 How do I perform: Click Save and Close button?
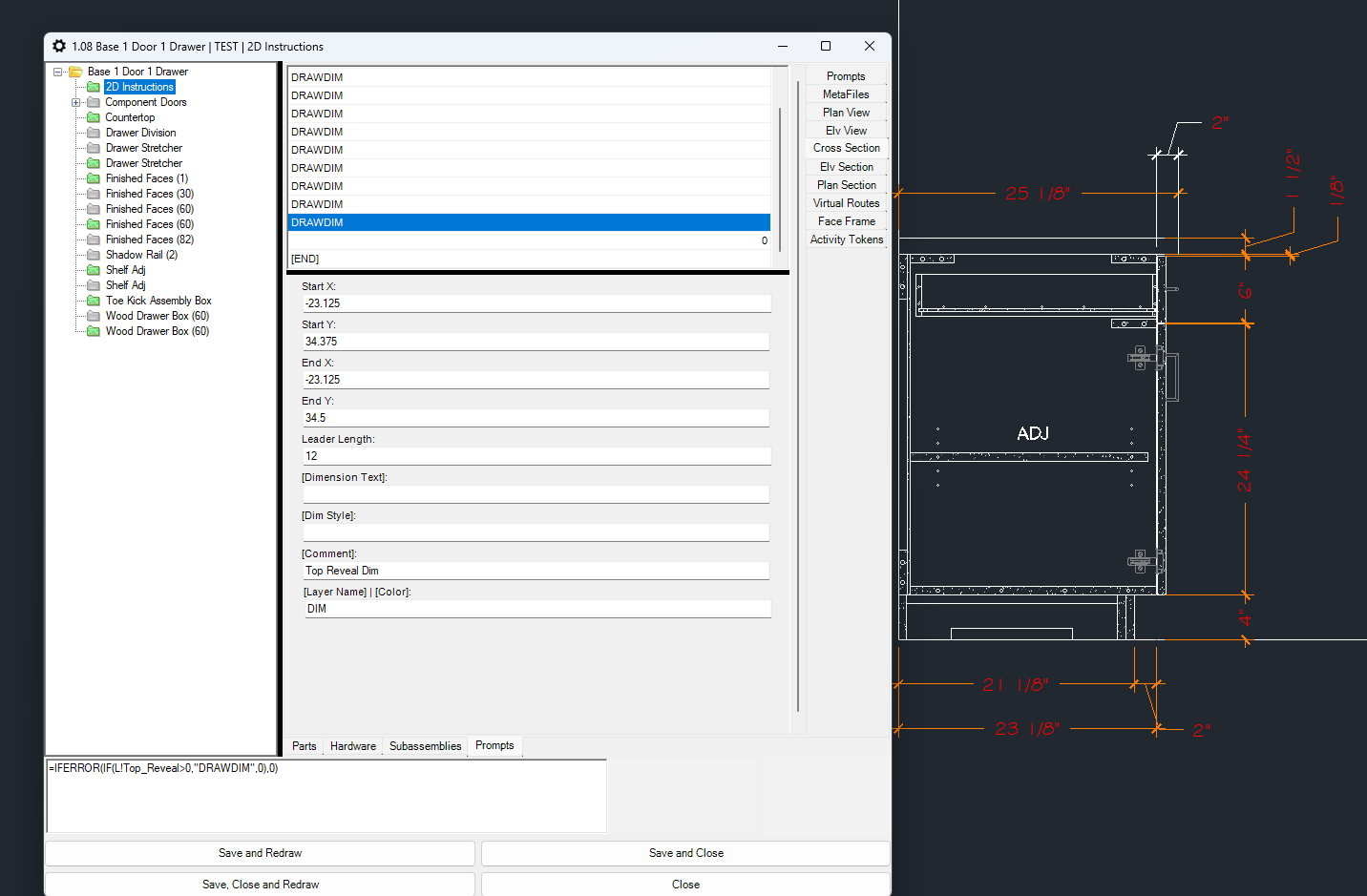point(685,853)
